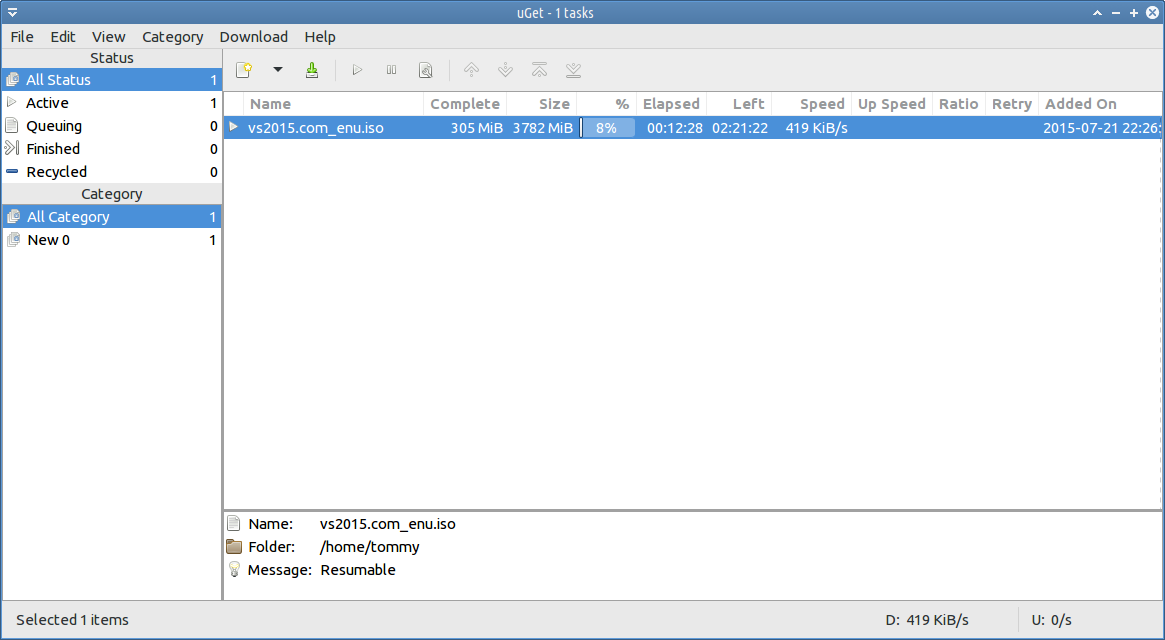Open the new download dropdown arrow
The image size is (1165, 640).
278,70
